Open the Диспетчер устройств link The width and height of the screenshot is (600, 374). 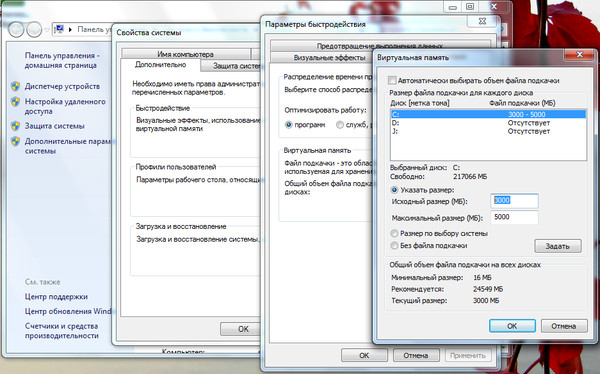(62, 86)
